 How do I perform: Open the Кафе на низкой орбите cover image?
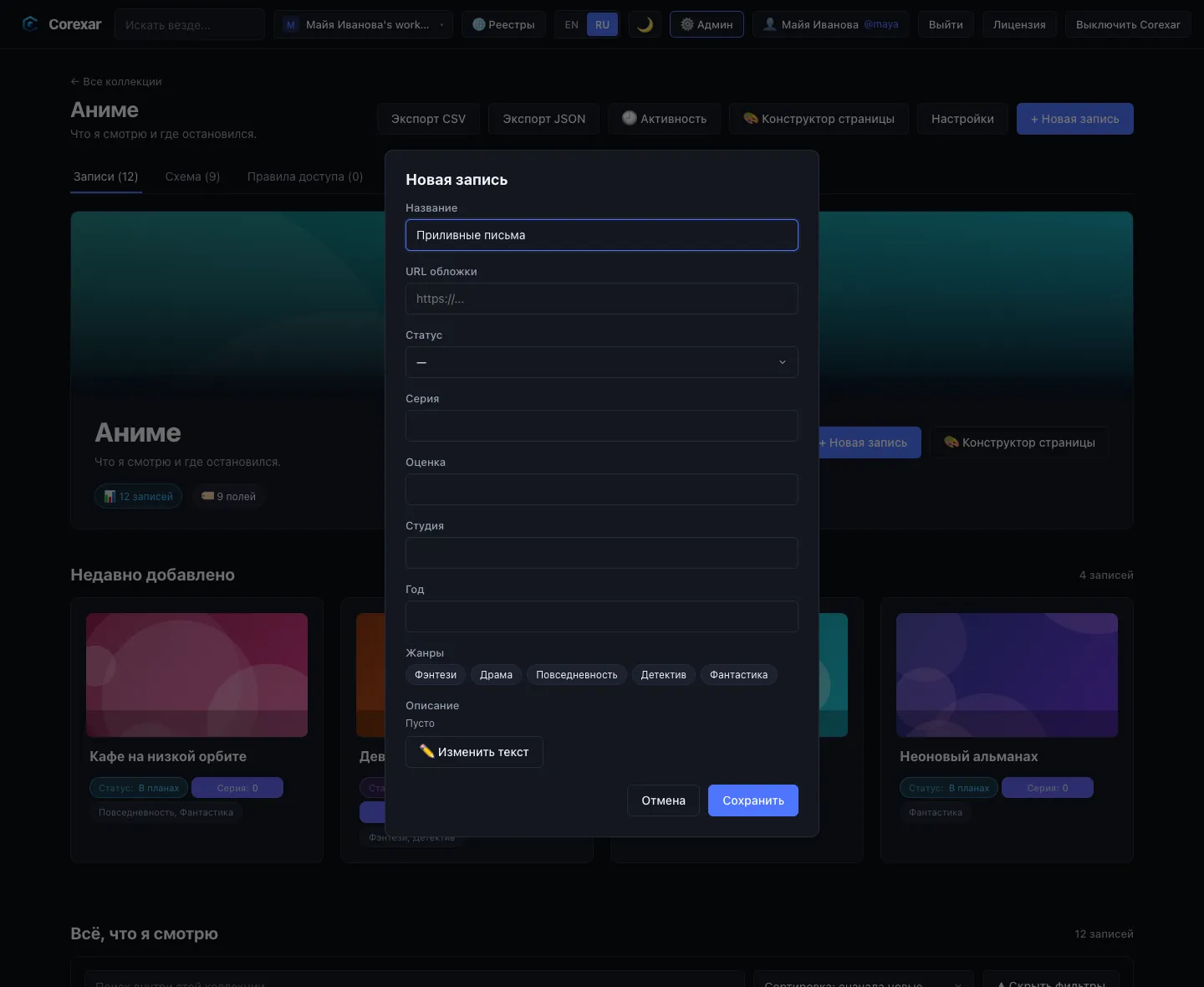[196, 675]
